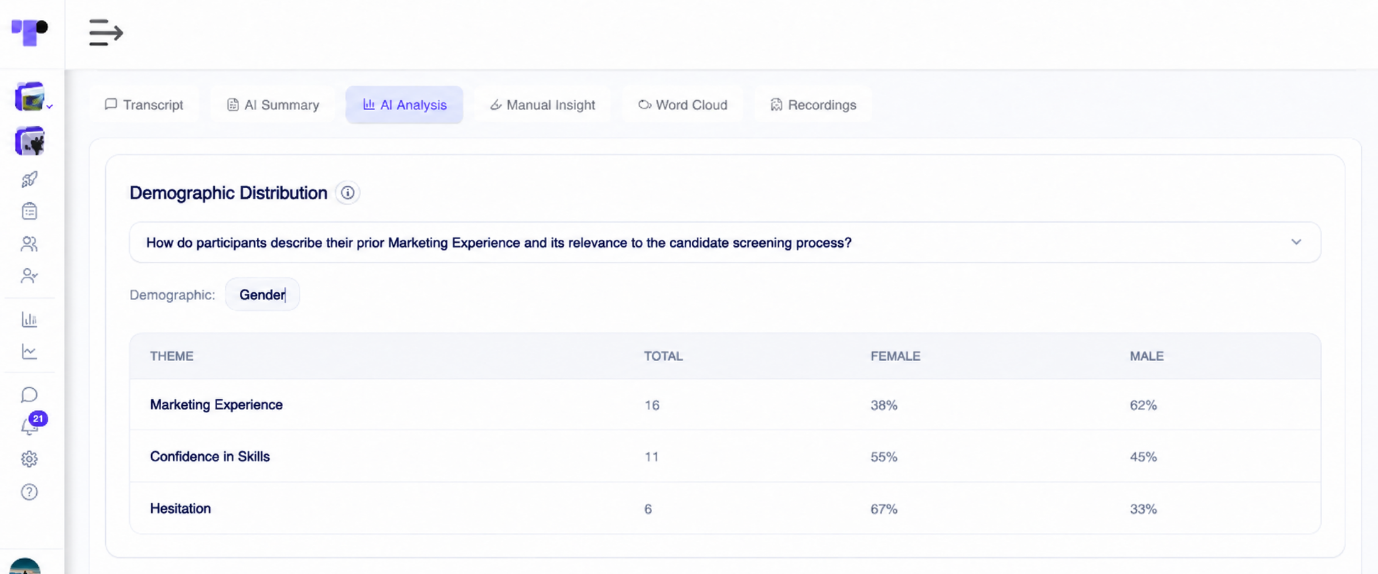Screen dimensions: 1378x574
Task: Open the Recordings tab
Action: coord(812,105)
